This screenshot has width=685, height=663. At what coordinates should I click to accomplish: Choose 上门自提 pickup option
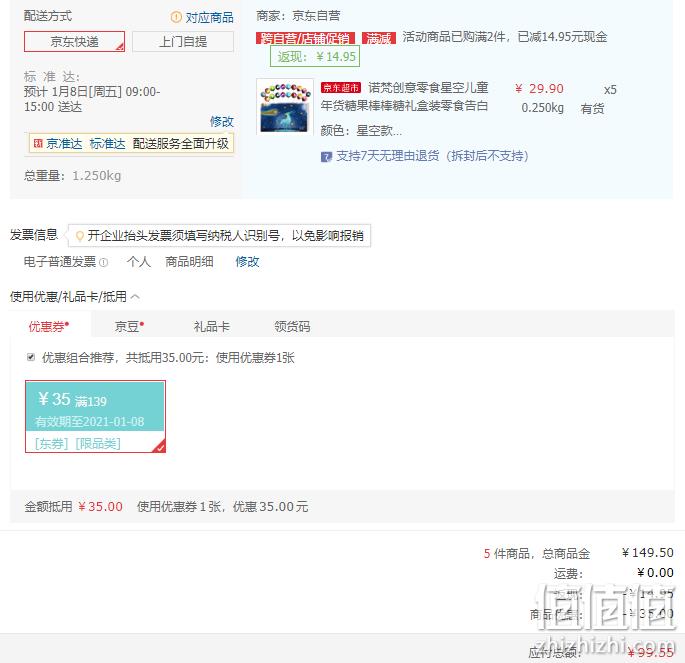[x=183, y=41]
